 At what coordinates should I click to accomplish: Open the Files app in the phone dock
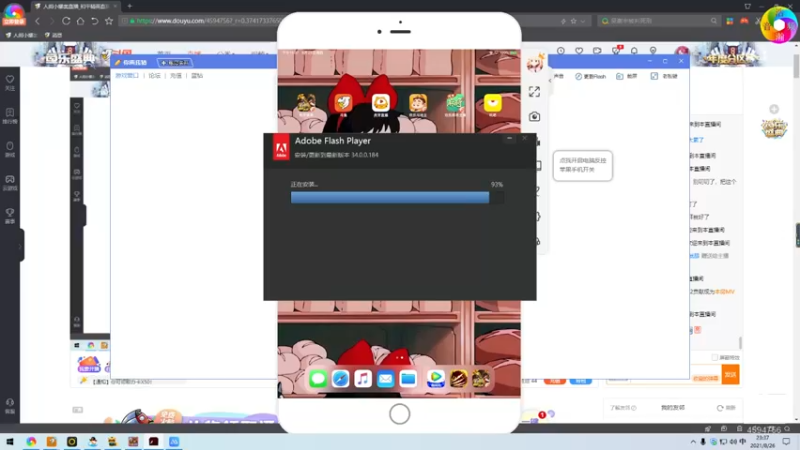(x=408, y=379)
